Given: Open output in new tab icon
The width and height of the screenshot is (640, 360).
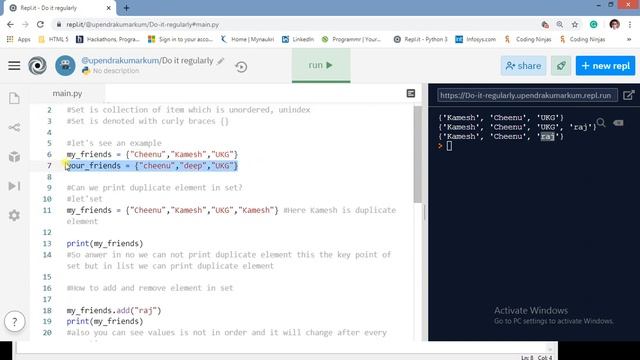Looking at the screenshot, I should [x=629, y=96].
